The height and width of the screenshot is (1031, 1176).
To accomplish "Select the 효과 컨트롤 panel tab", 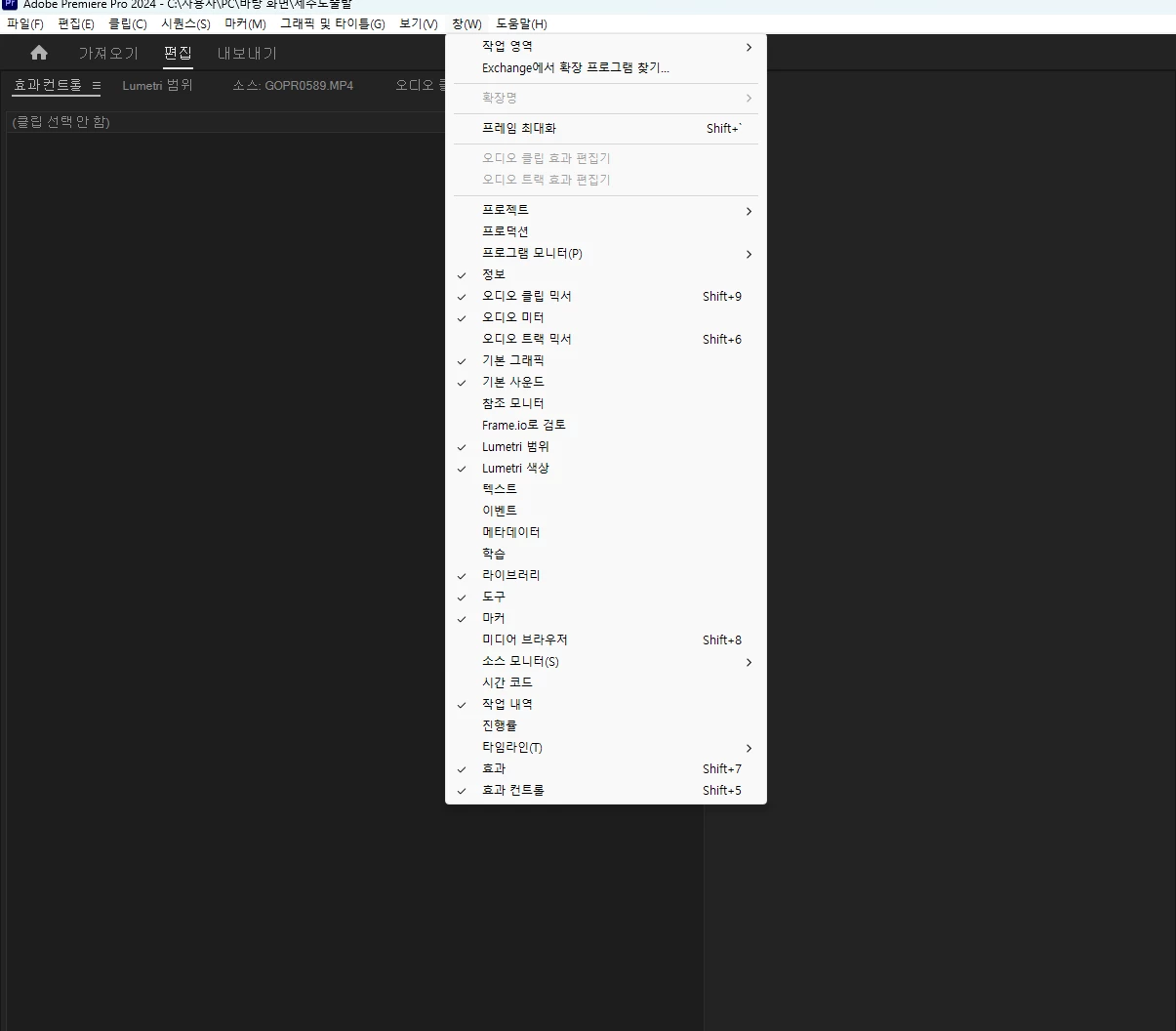I will coord(48,86).
